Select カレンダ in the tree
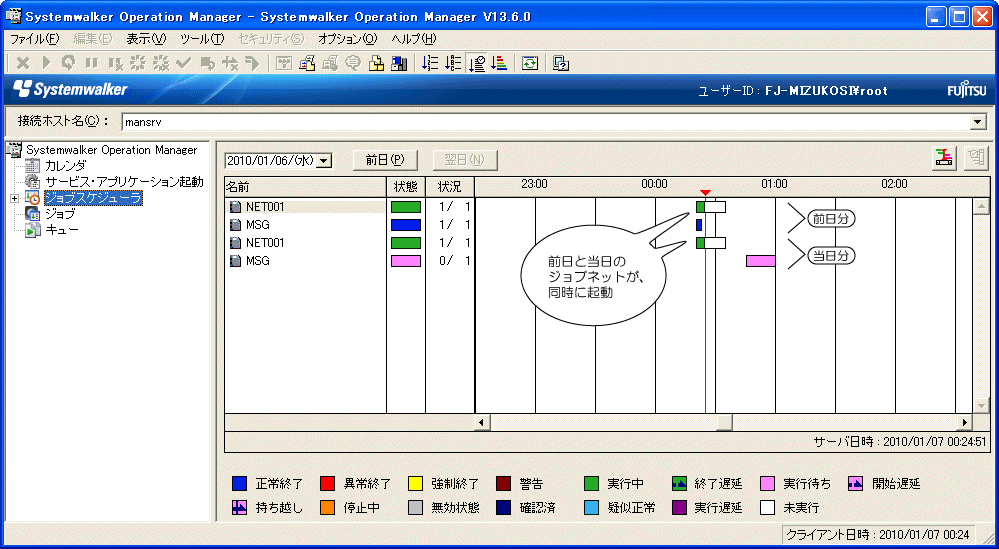 64,166
